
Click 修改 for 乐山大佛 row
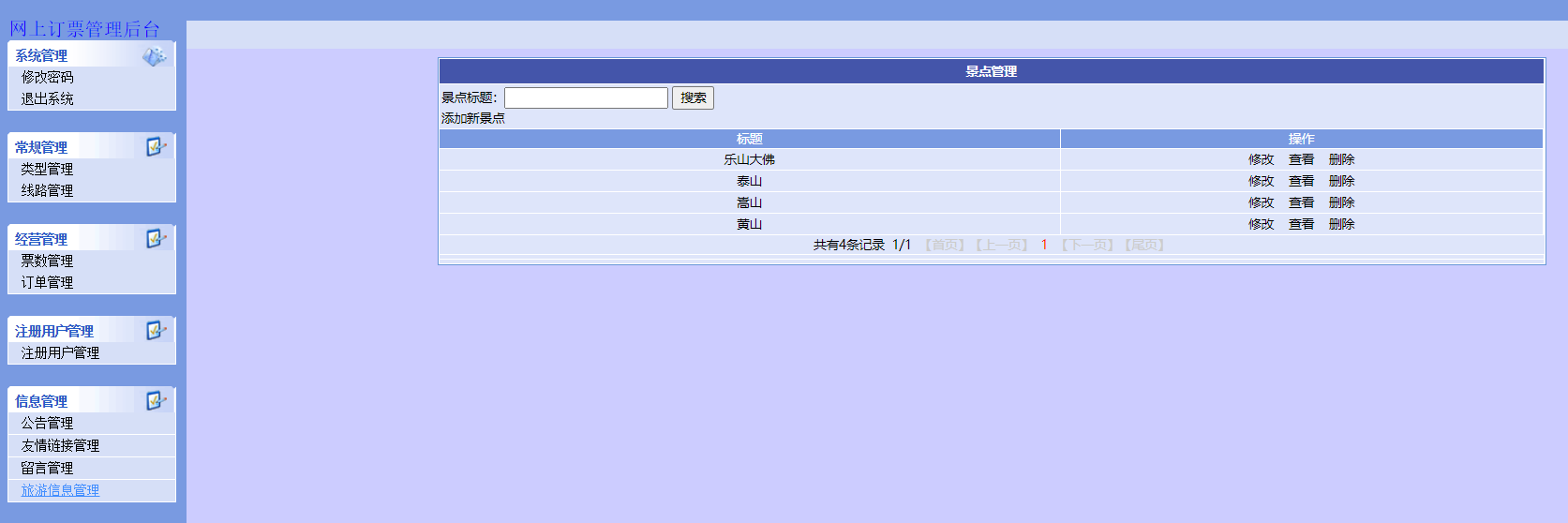[1261, 159]
